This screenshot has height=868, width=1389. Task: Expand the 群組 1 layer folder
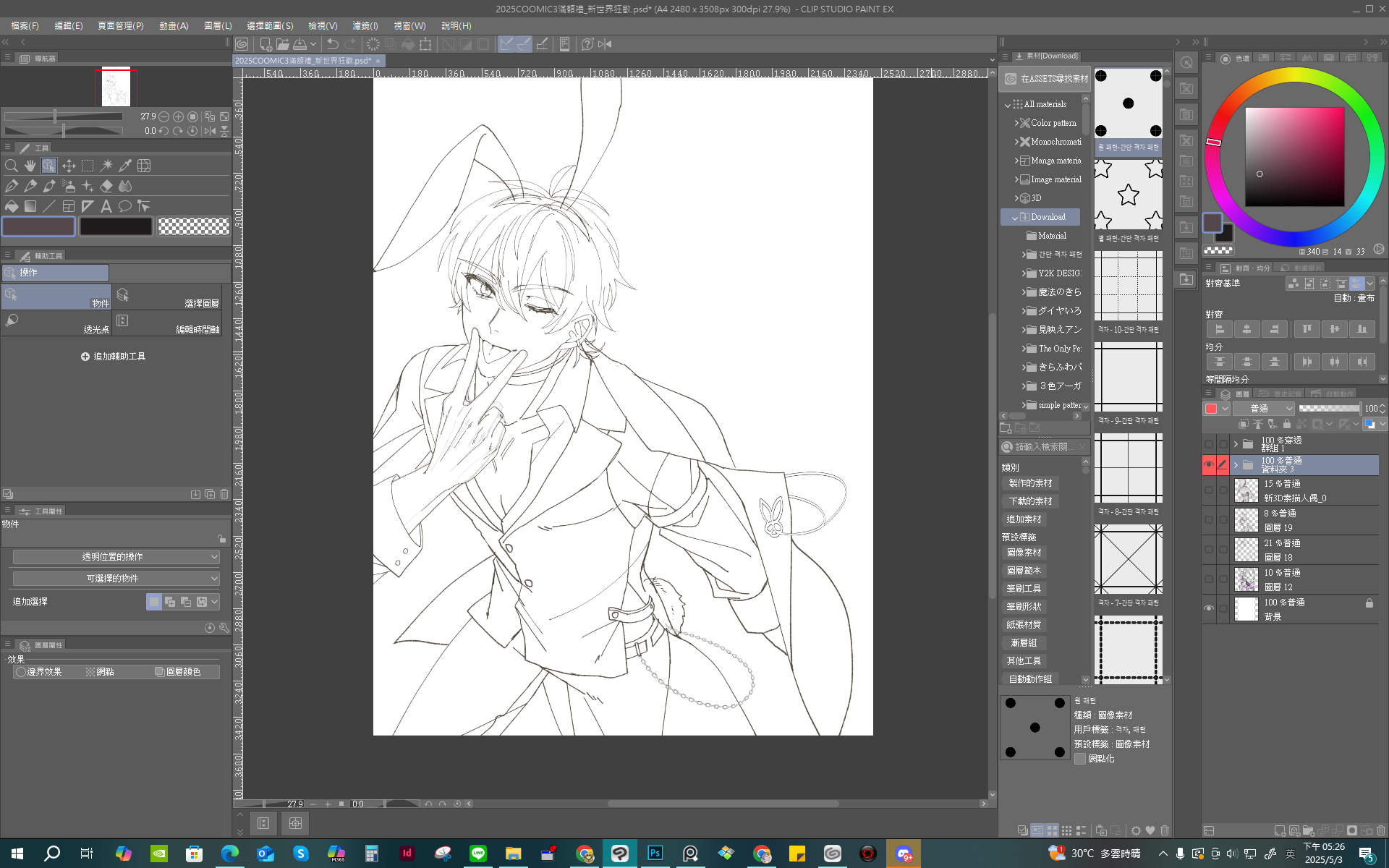coord(1236,444)
